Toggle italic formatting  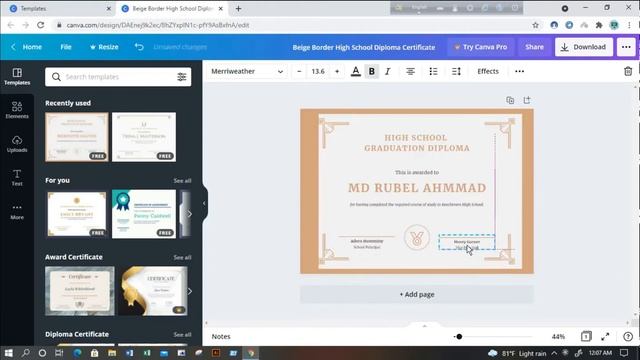coord(387,71)
